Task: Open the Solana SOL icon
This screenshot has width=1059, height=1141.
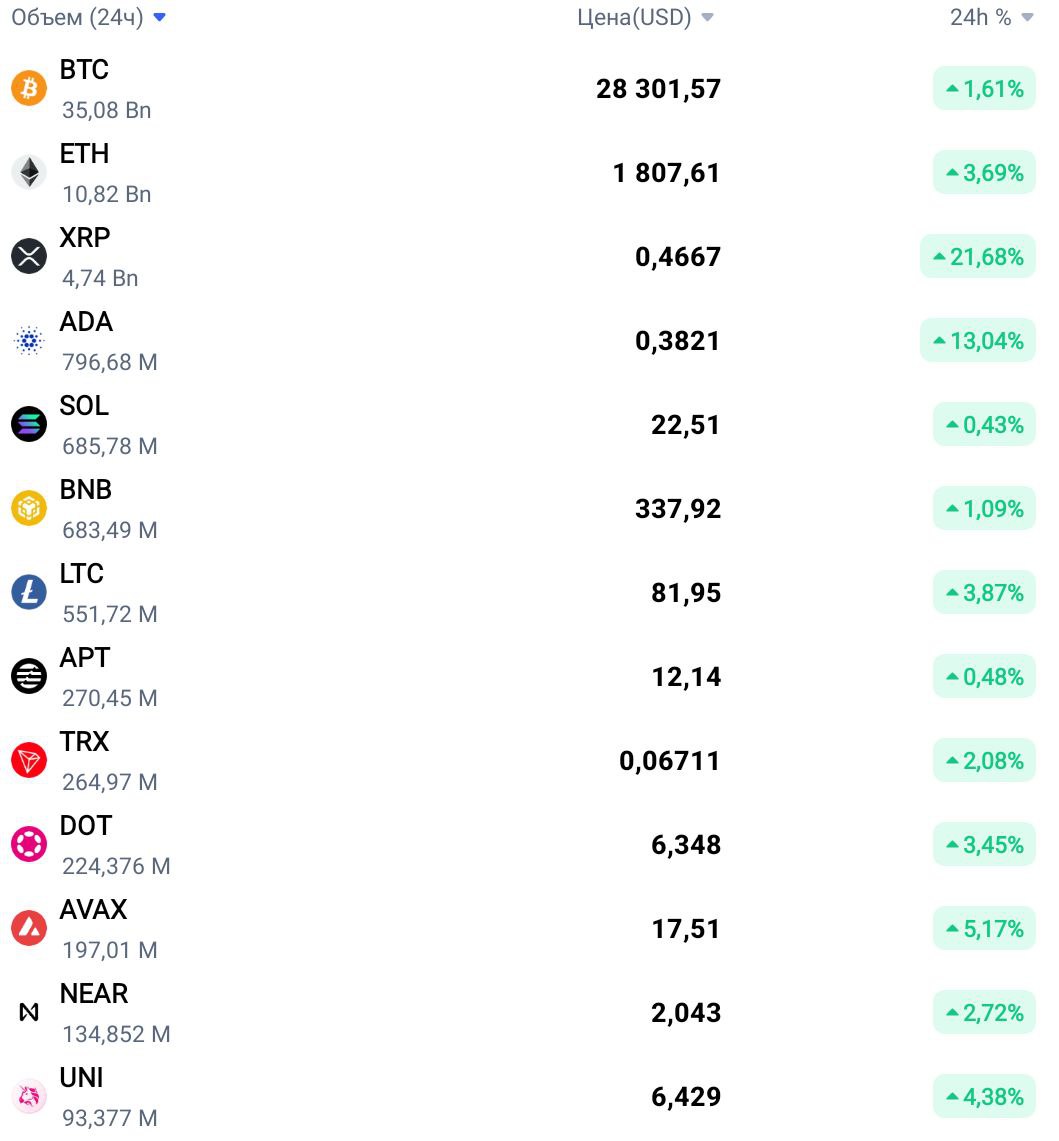Action: click(x=29, y=424)
